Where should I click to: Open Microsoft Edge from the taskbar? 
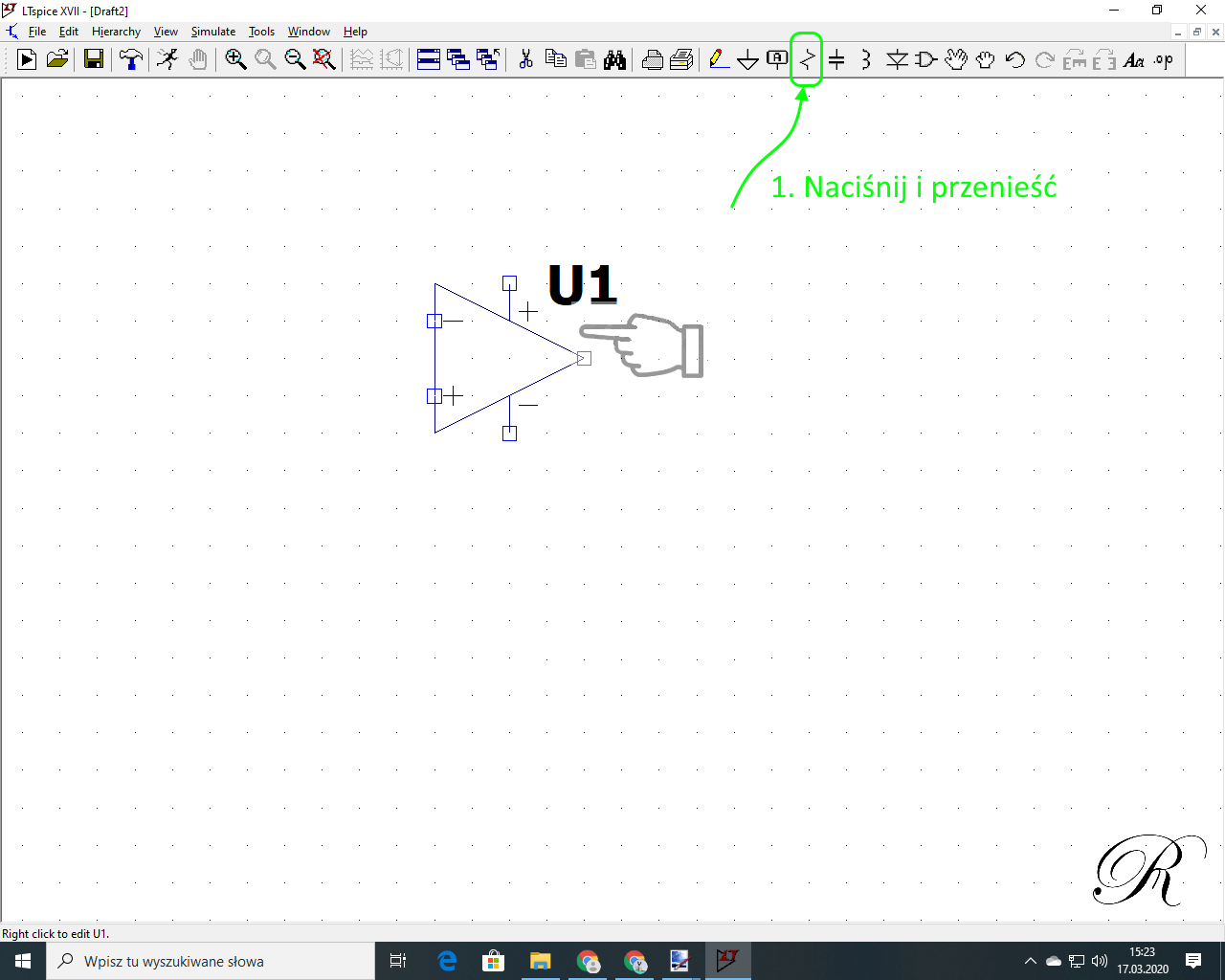pyautogui.click(x=447, y=961)
